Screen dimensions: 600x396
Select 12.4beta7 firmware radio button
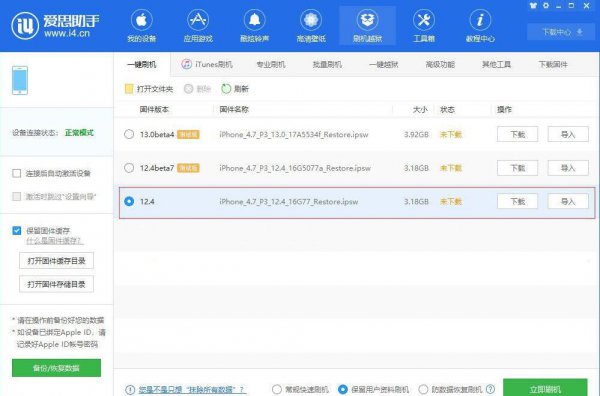pyautogui.click(x=129, y=168)
